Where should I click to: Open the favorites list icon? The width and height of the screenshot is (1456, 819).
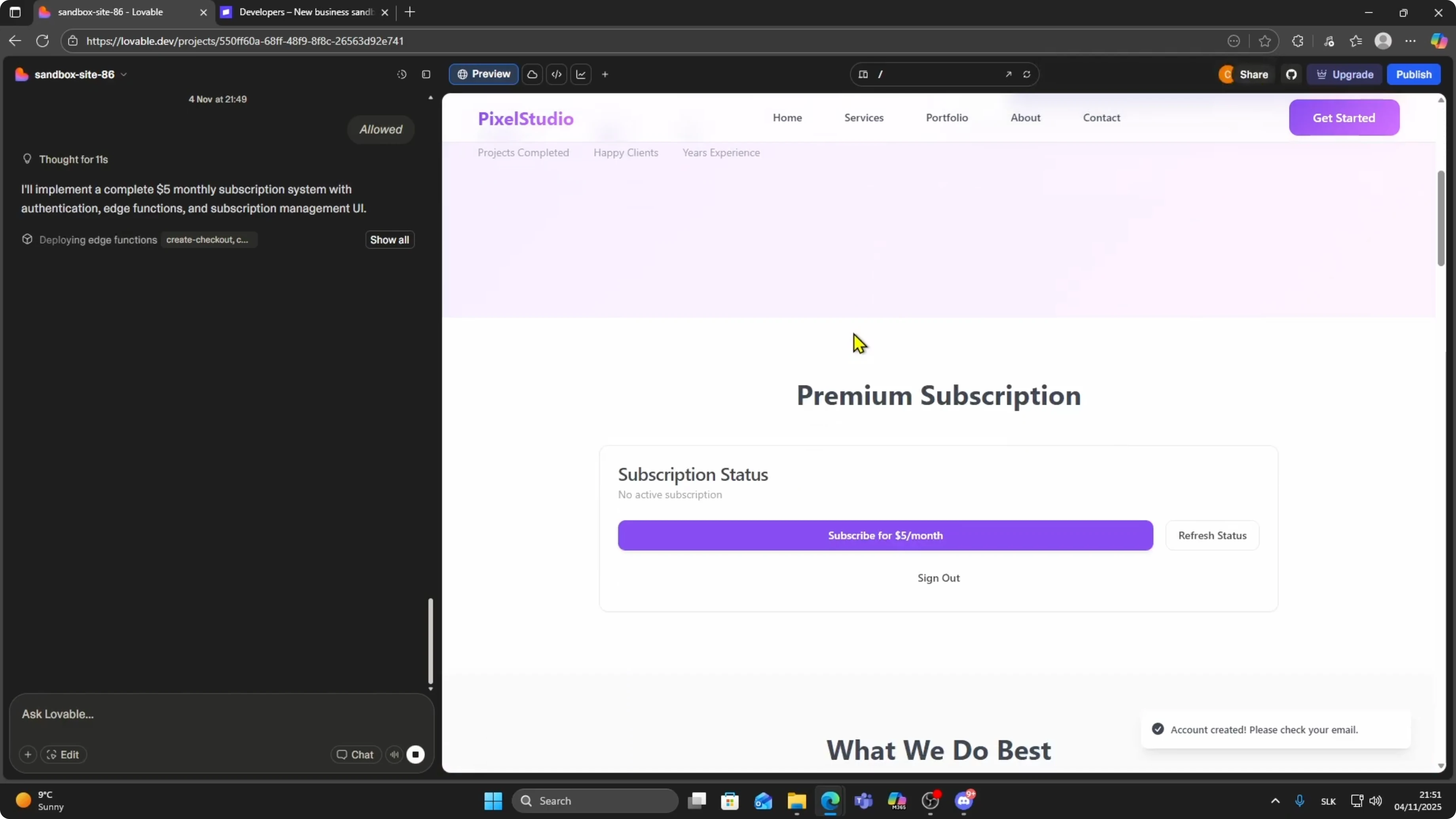1356,41
